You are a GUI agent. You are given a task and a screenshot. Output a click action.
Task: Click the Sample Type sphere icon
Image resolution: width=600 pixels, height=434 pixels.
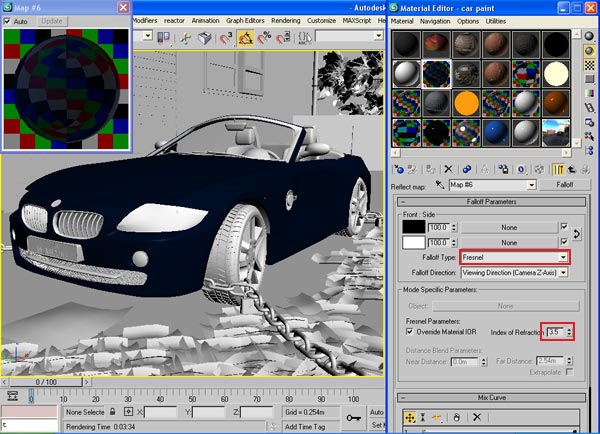590,37
